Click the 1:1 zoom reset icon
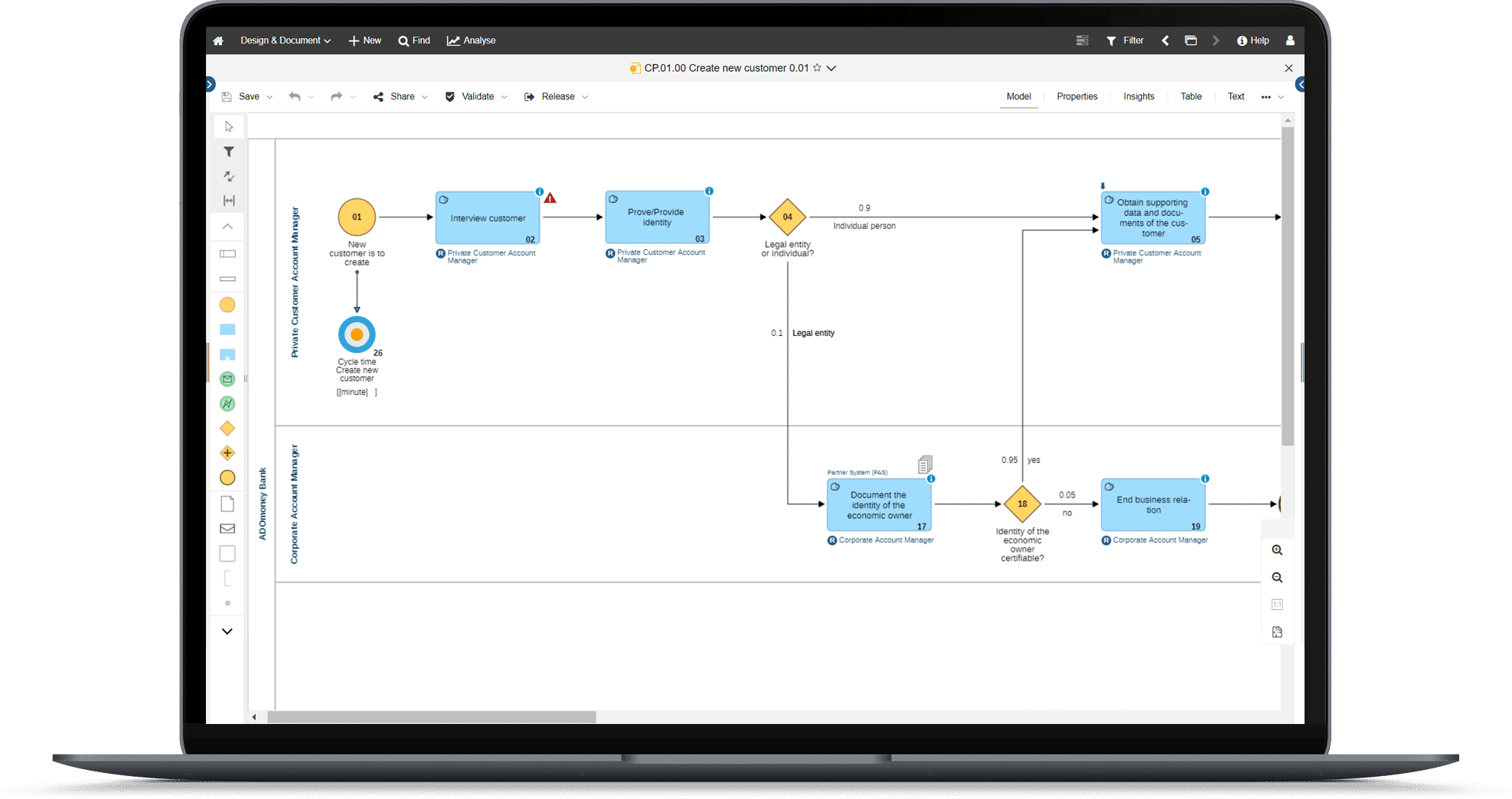1512x799 pixels. point(1277,604)
